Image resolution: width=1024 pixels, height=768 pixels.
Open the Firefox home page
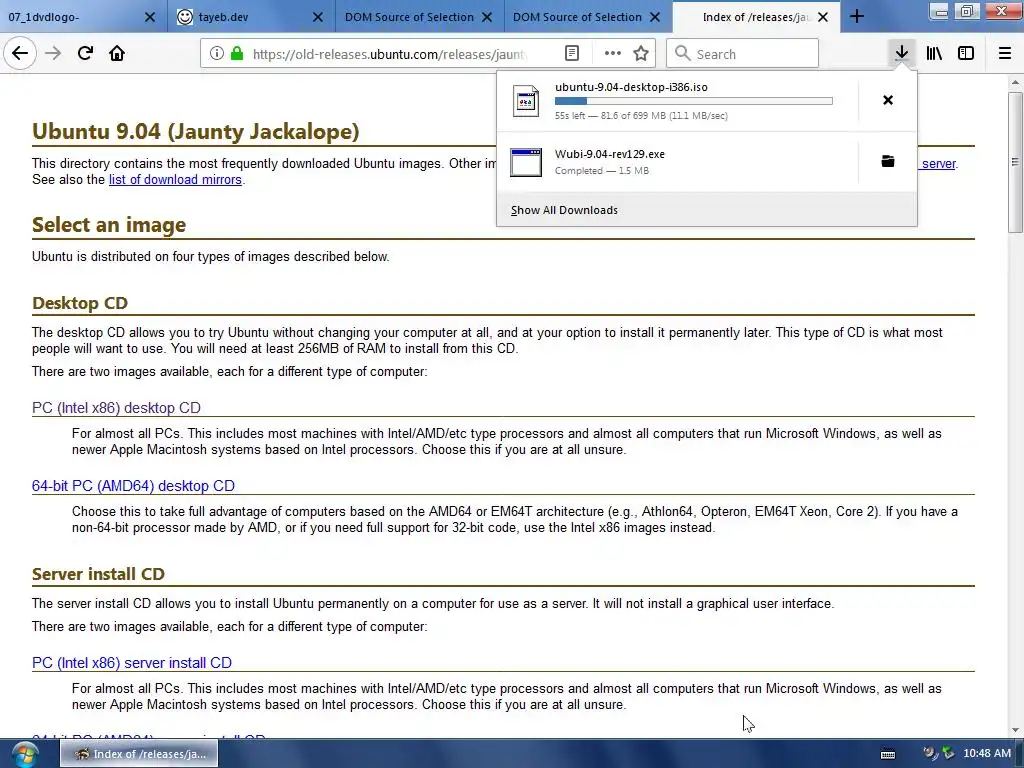point(117,53)
